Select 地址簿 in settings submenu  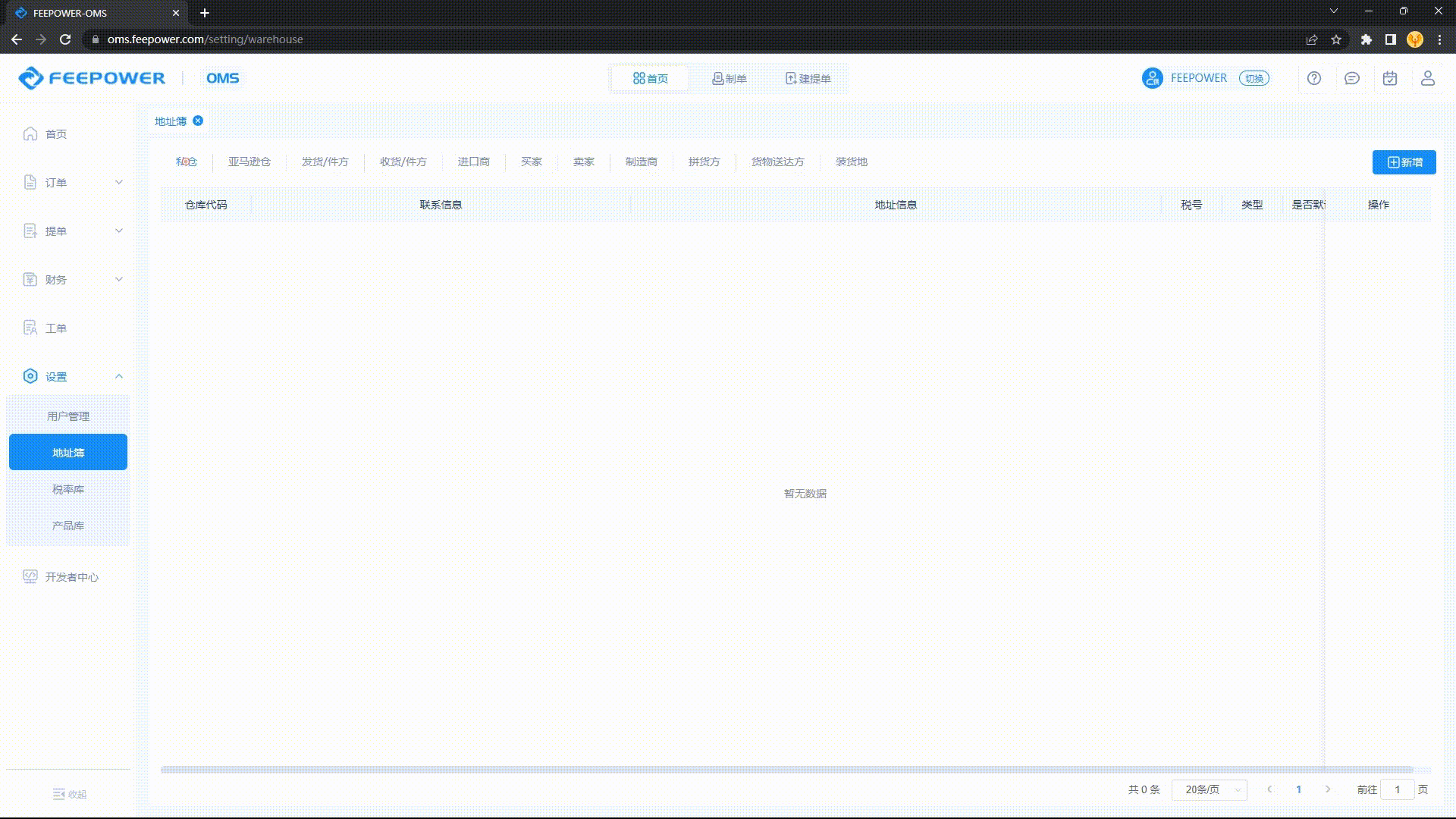[x=68, y=452]
